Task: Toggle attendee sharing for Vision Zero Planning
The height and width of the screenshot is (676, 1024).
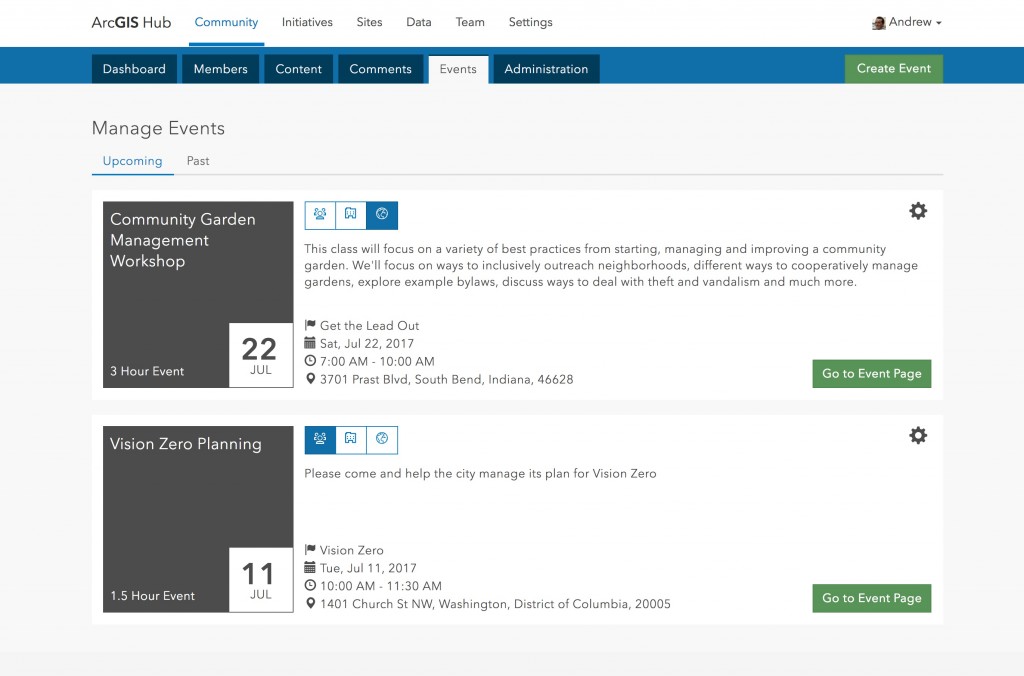Action: (x=319, y=440)
